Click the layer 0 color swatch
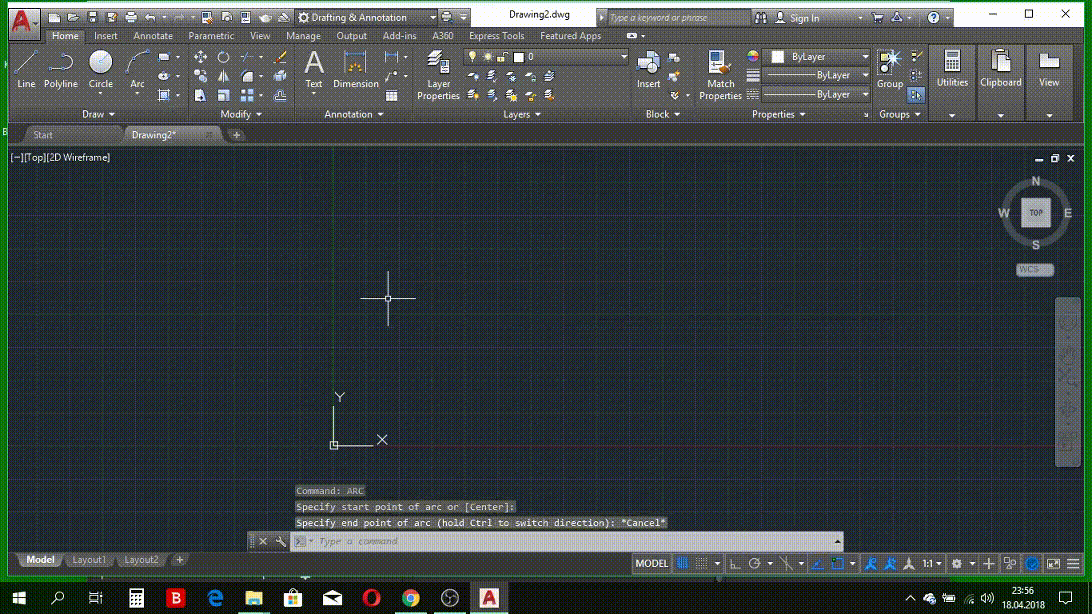Image resolution: width=1092 pixels, height=614 pixels. point(518,57)
